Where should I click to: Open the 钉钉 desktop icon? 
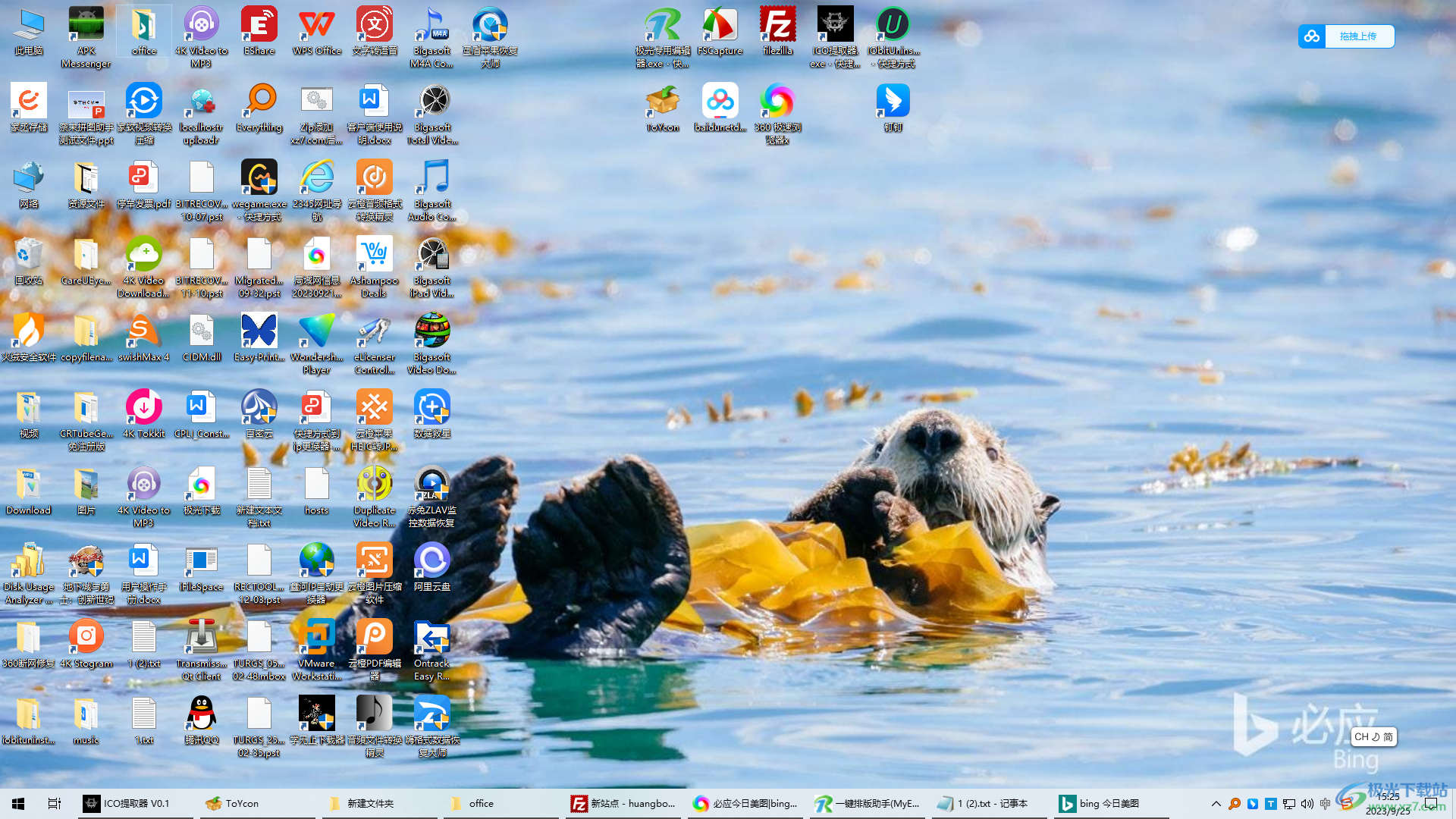[893, 107]
